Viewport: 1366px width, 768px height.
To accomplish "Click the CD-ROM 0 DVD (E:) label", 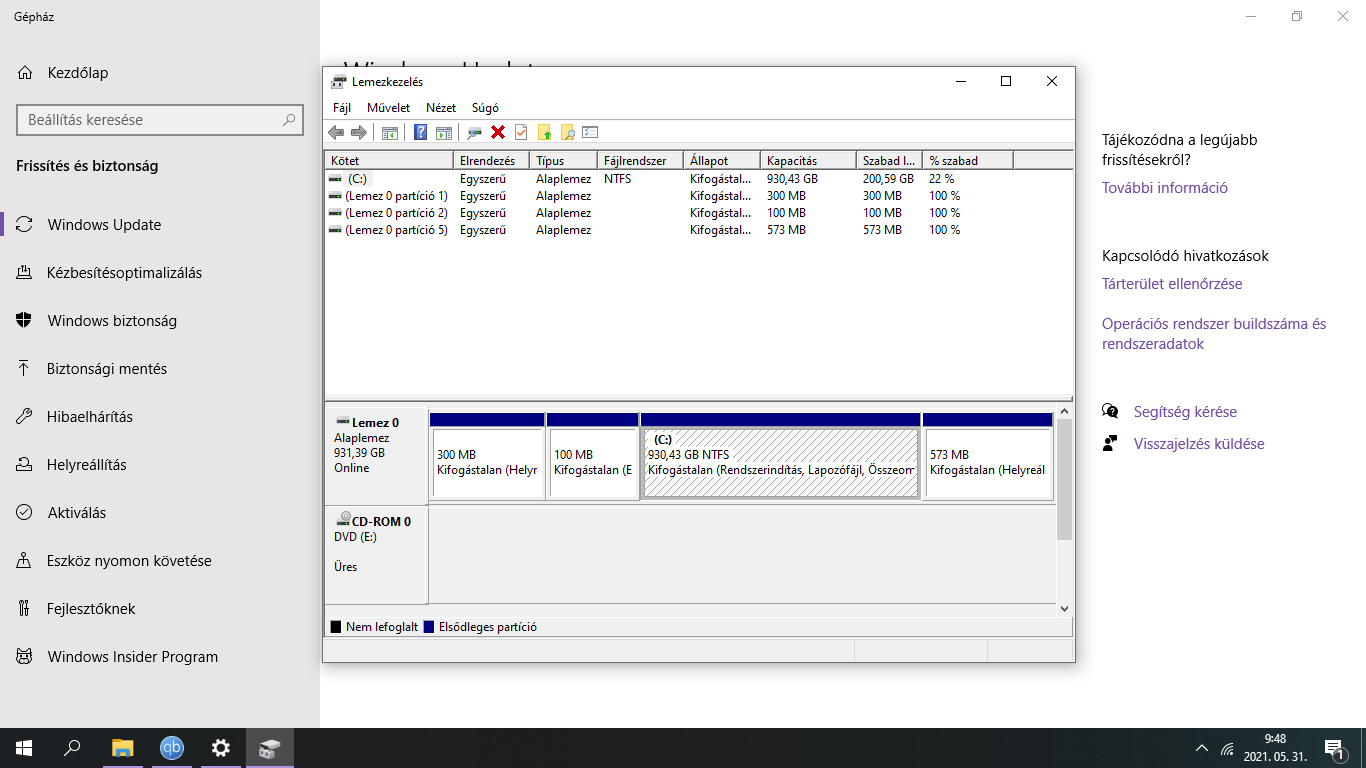I will [376, 555].
